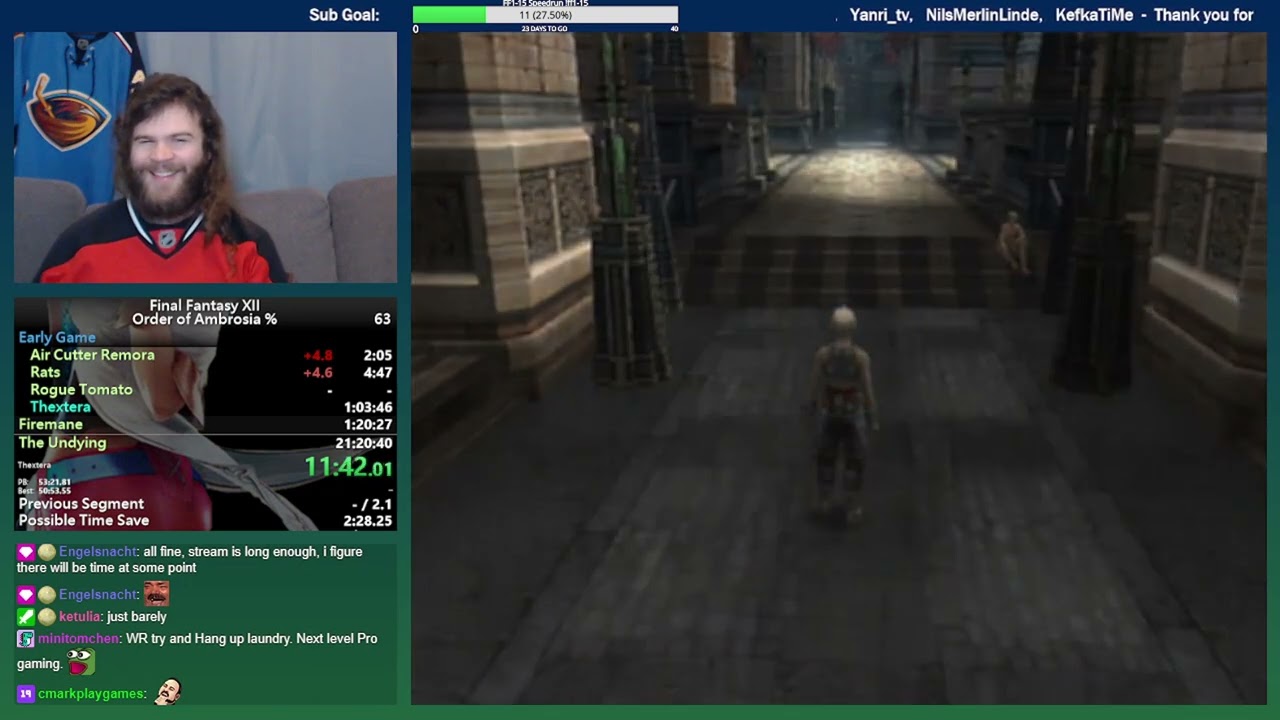The height and width of the screenshot is (720, 1280).
Task: Click the username cmarkplaygames in chat
Action: pyautogui.click(x=91, y=694)
